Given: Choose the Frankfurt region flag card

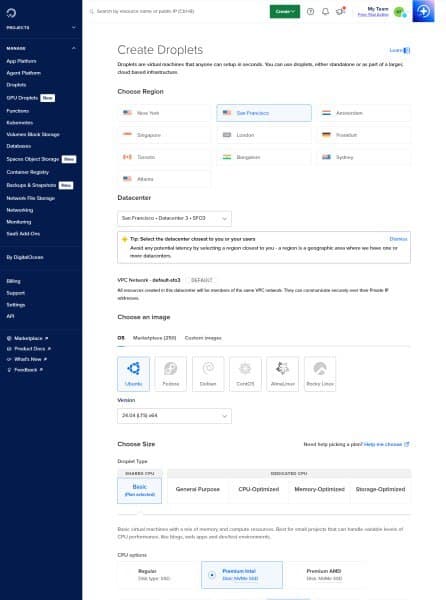Looking at the screenshot, I should point(364,135).
